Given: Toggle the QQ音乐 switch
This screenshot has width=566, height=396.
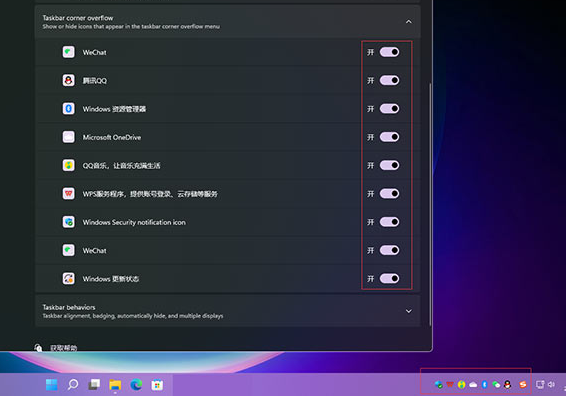Looking at the screenshot, I should 389,165.
